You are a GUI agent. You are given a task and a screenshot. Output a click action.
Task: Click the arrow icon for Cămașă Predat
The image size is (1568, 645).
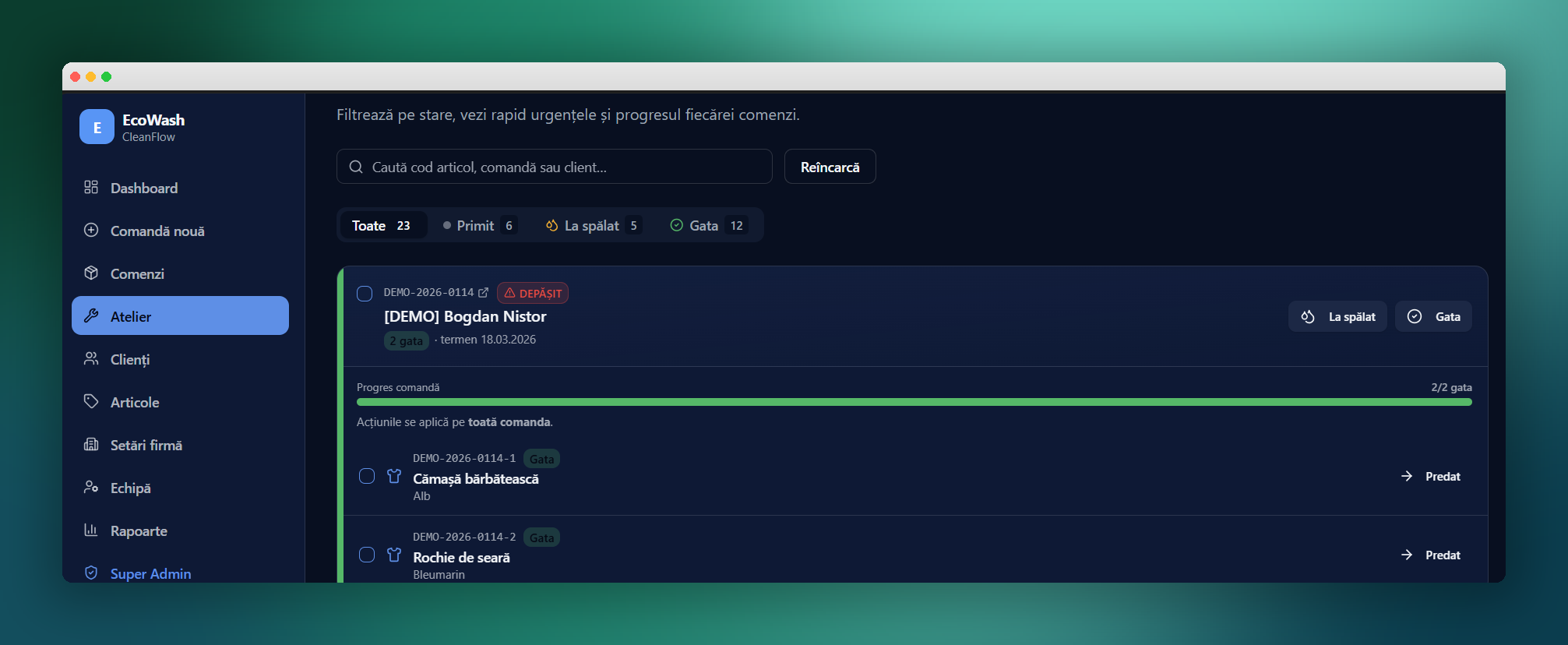click(x=1407, y=476)
